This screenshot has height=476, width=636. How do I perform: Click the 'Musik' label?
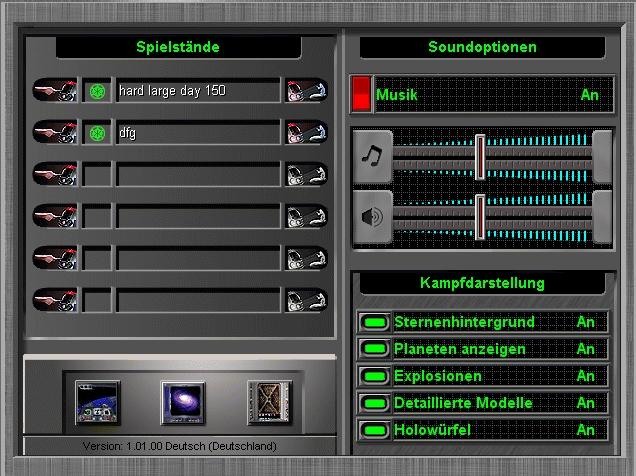396,95
